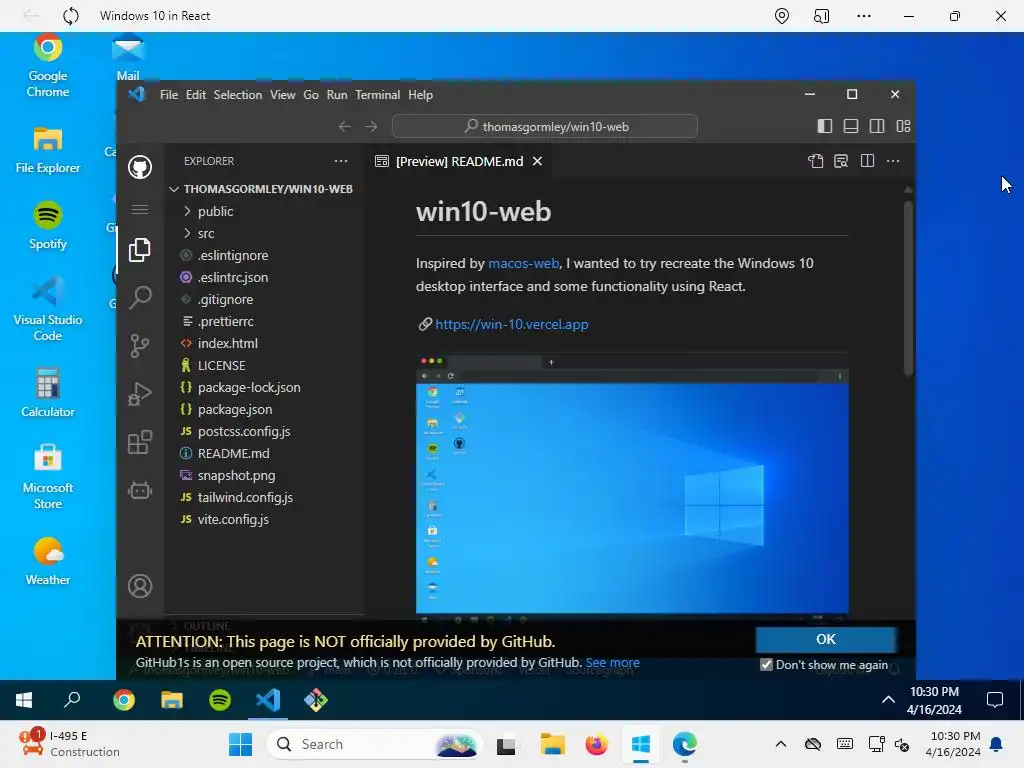Select the Explorer files icon
1024x768 pixels.
[140, 250]
